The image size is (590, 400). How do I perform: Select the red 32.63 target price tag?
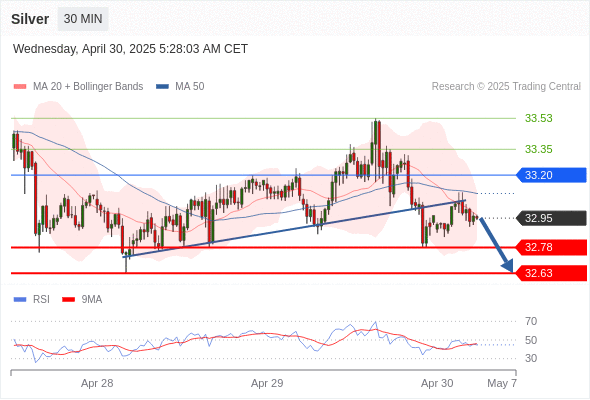[x=551, y=273]
